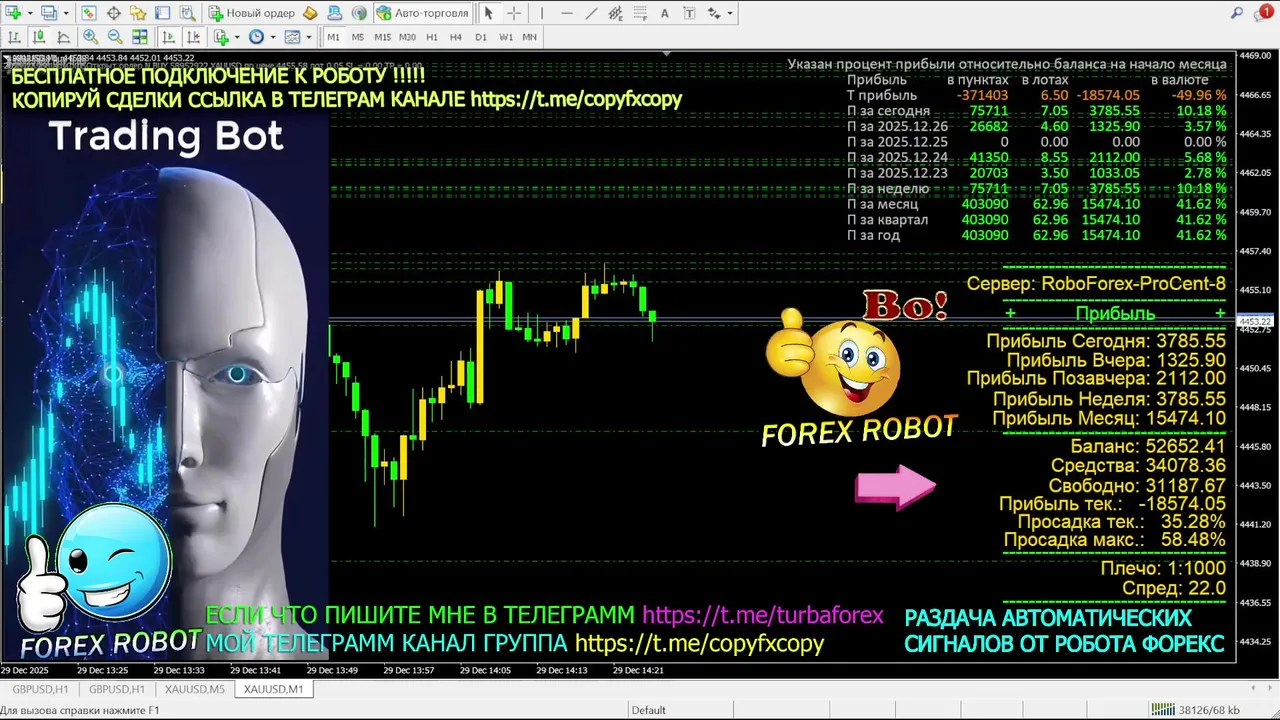Select the Crosshair tool
Viewport: 1280px width, 720px height.
point(514,13)
